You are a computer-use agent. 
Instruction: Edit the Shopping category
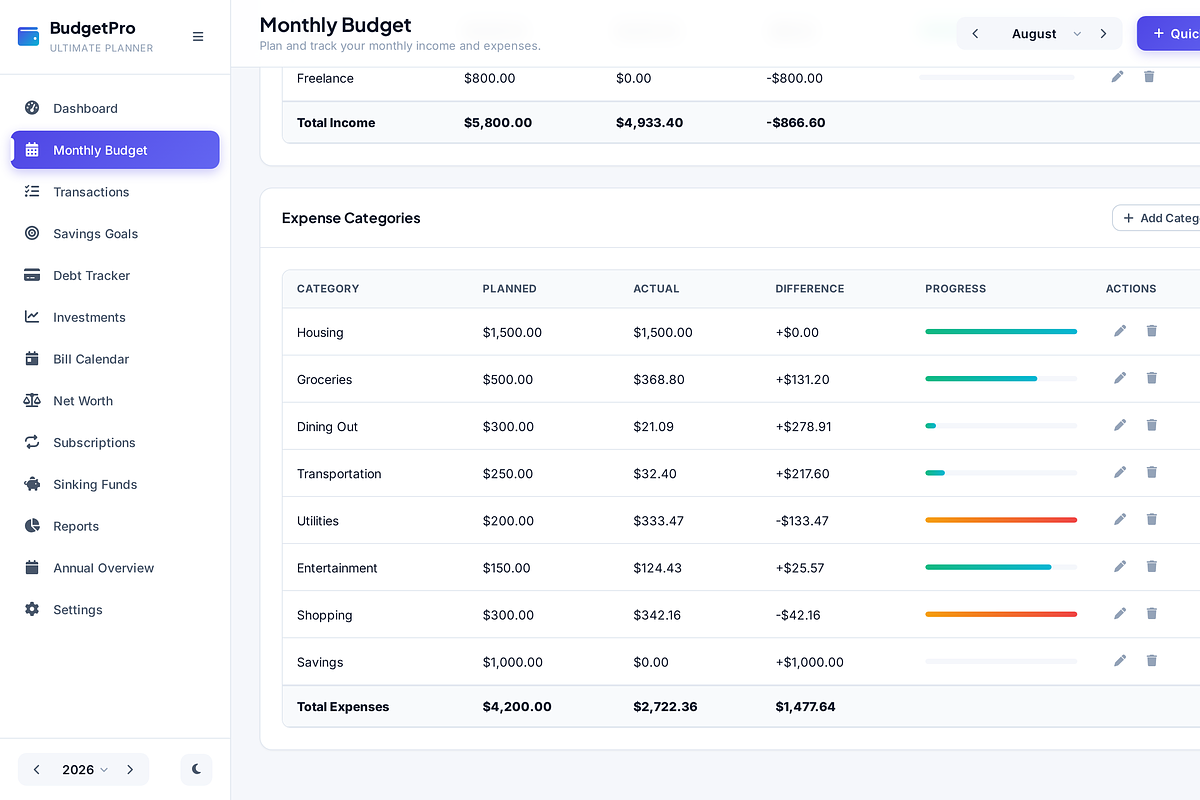(1120, 613)
